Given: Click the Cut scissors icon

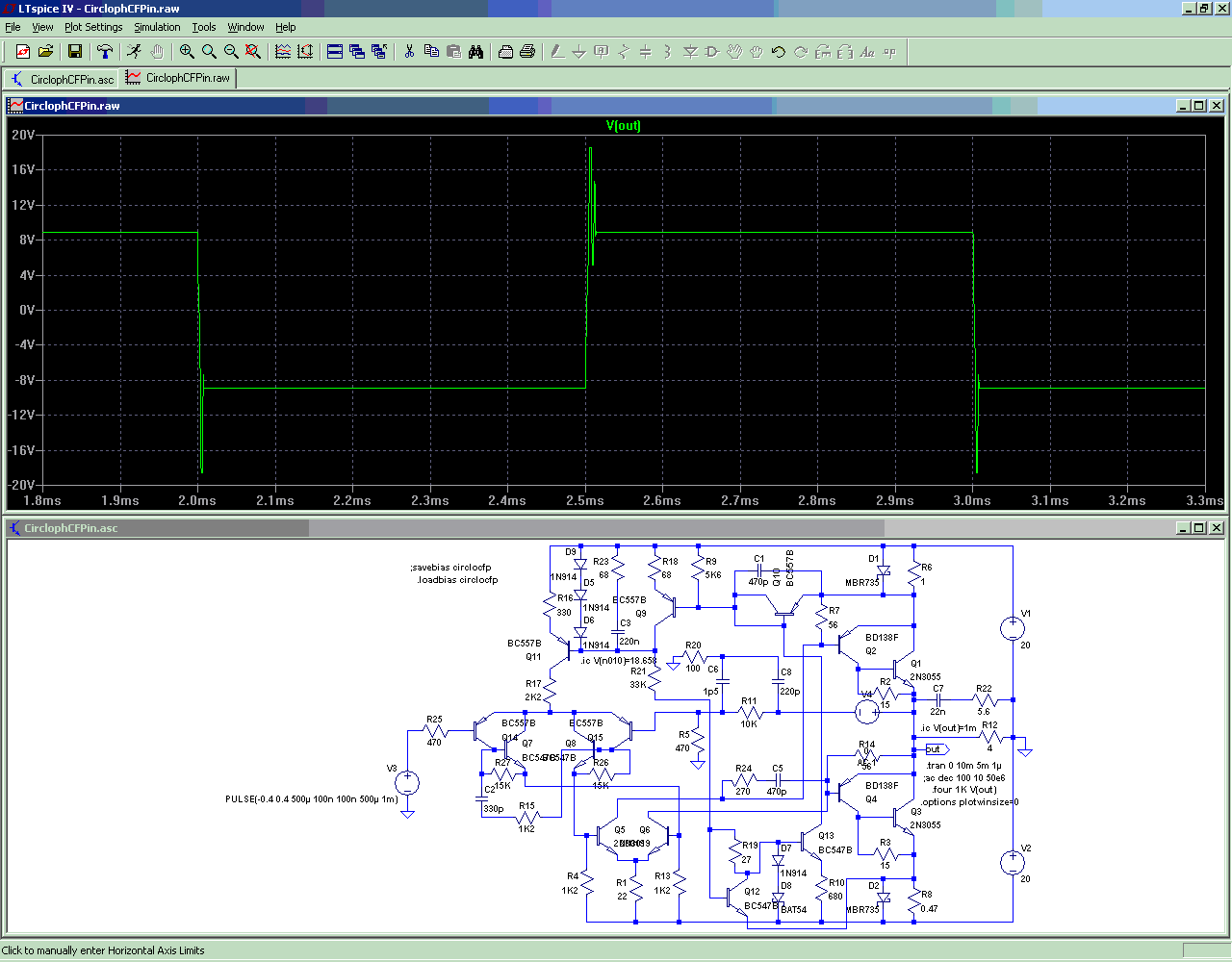Looking at the screenshot, I should [409, 52].
